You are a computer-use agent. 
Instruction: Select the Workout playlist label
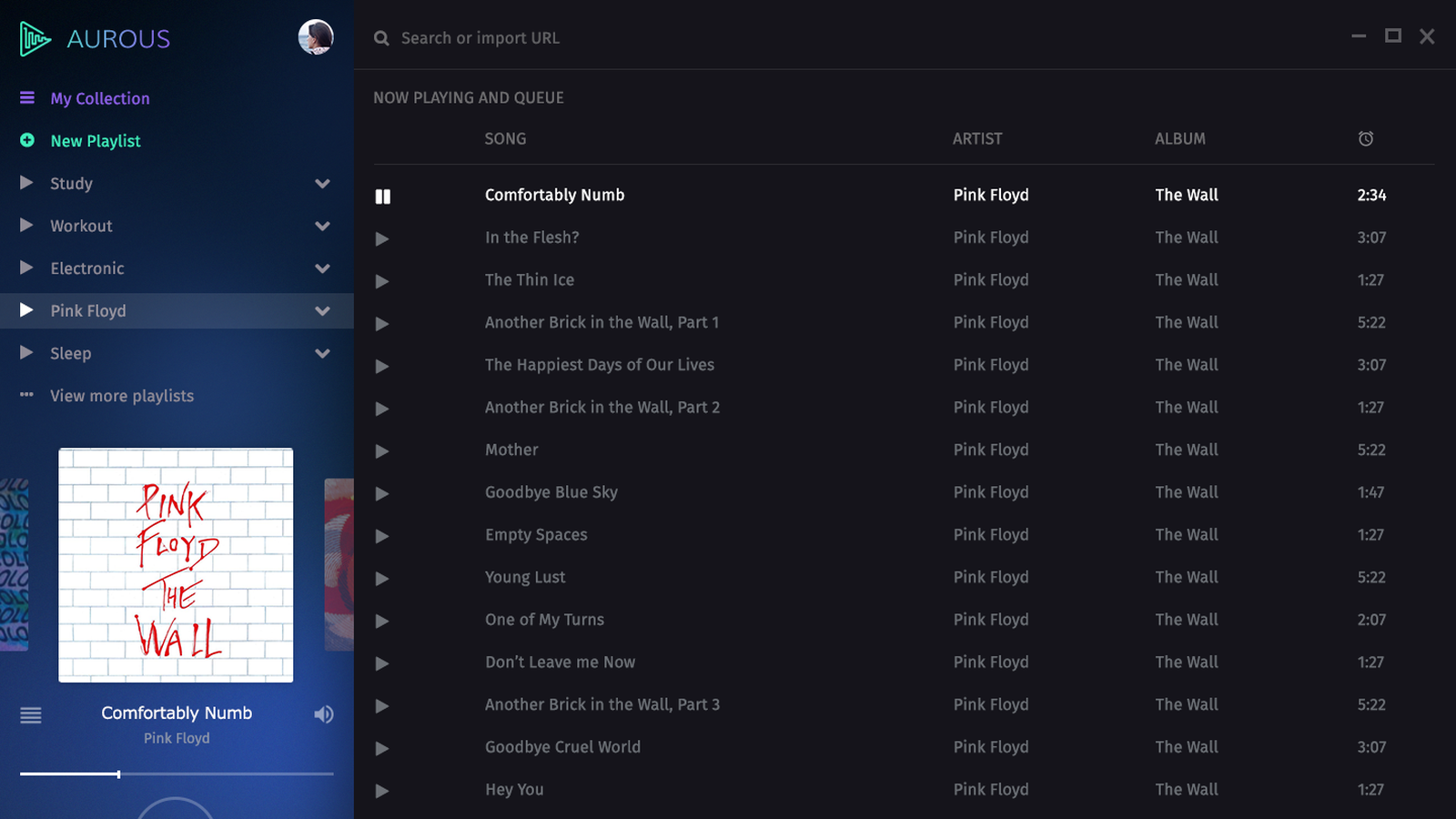pyautogui.click(x=81, y=226)
